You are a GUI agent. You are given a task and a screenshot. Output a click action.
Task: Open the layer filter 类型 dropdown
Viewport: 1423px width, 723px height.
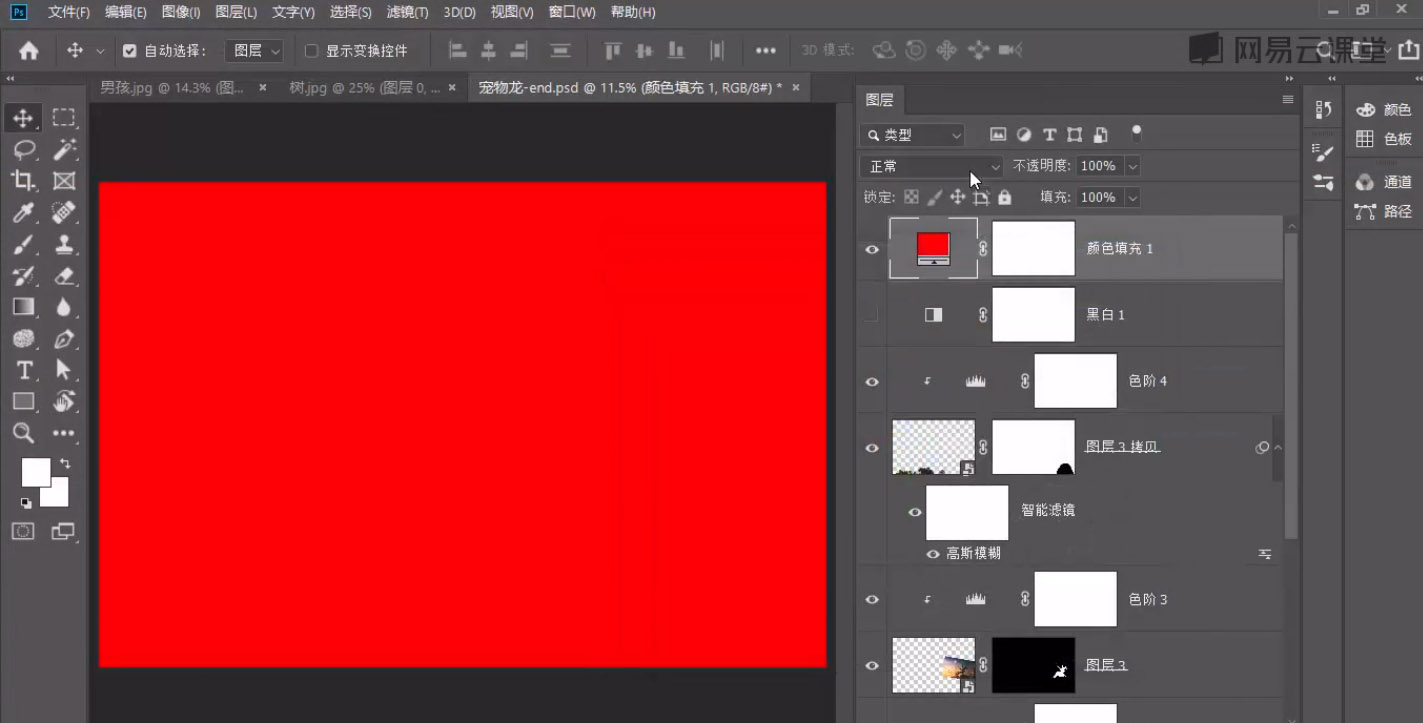[912, 135]
